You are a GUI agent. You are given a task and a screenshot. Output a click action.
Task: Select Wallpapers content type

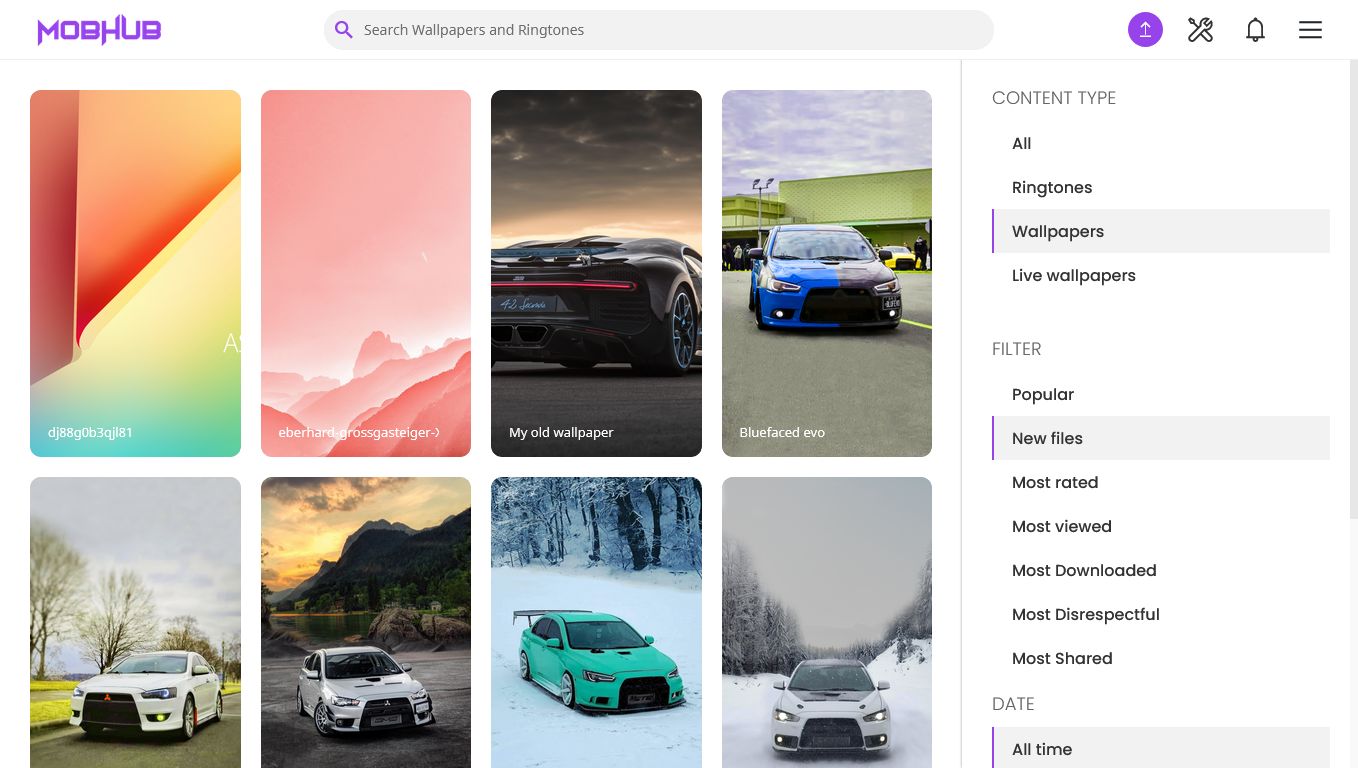click(x=1161, y=231)
